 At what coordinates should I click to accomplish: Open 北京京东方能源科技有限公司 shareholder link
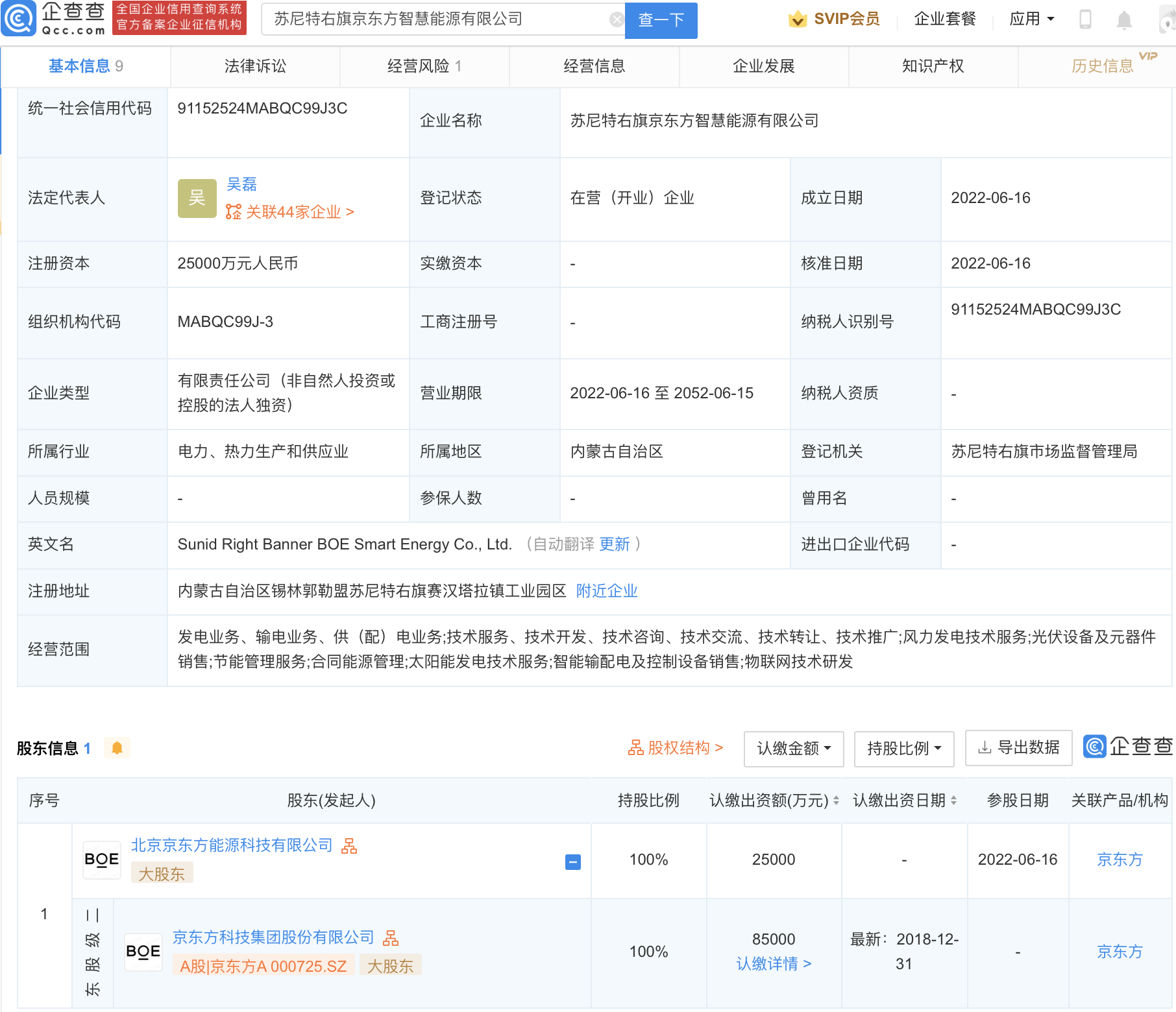click(x=232, y=845)
